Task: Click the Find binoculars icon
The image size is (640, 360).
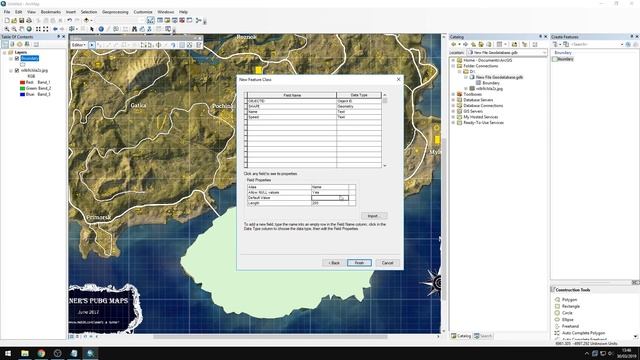Action: pyautogui.click(x=134, y=29)
